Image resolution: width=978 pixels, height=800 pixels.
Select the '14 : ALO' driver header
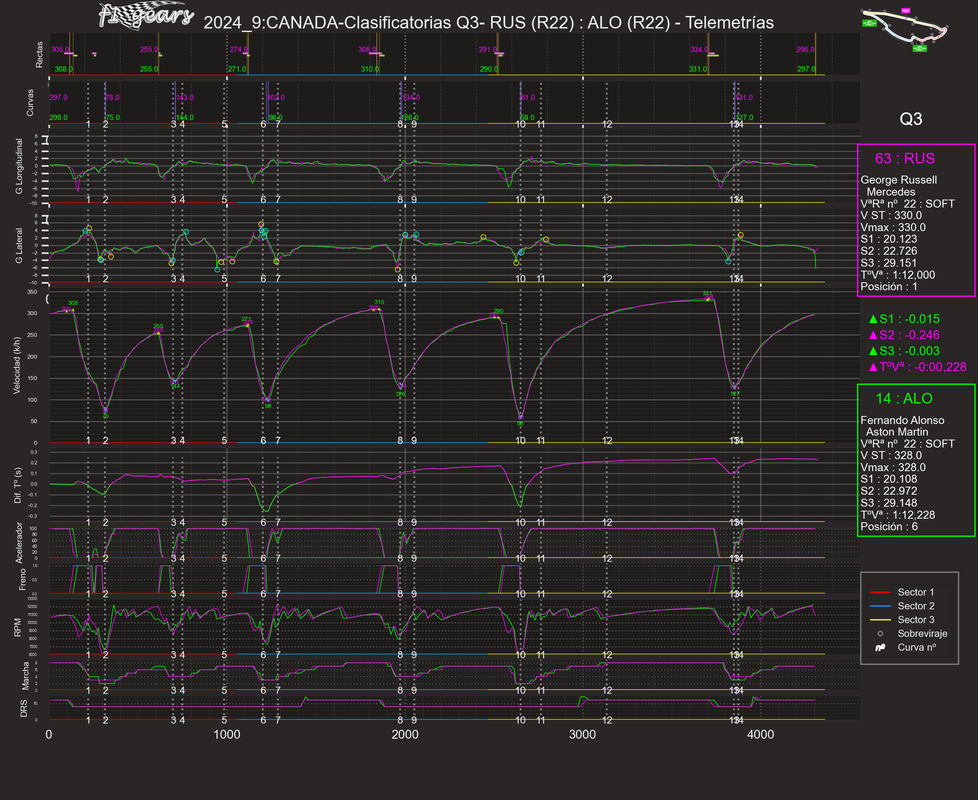coord(904,398)
